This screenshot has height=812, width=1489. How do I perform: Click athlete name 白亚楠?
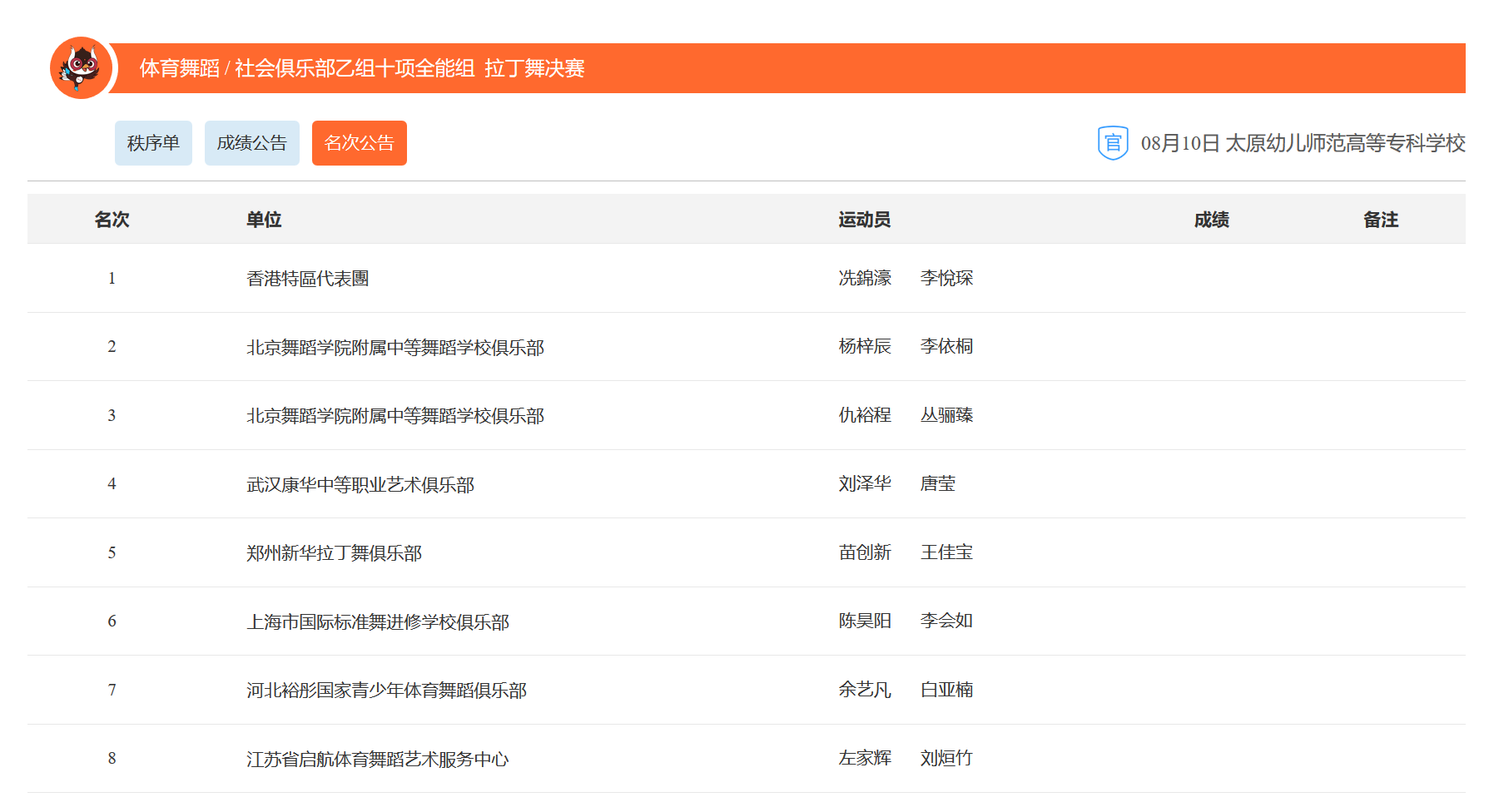click(946, 690)
